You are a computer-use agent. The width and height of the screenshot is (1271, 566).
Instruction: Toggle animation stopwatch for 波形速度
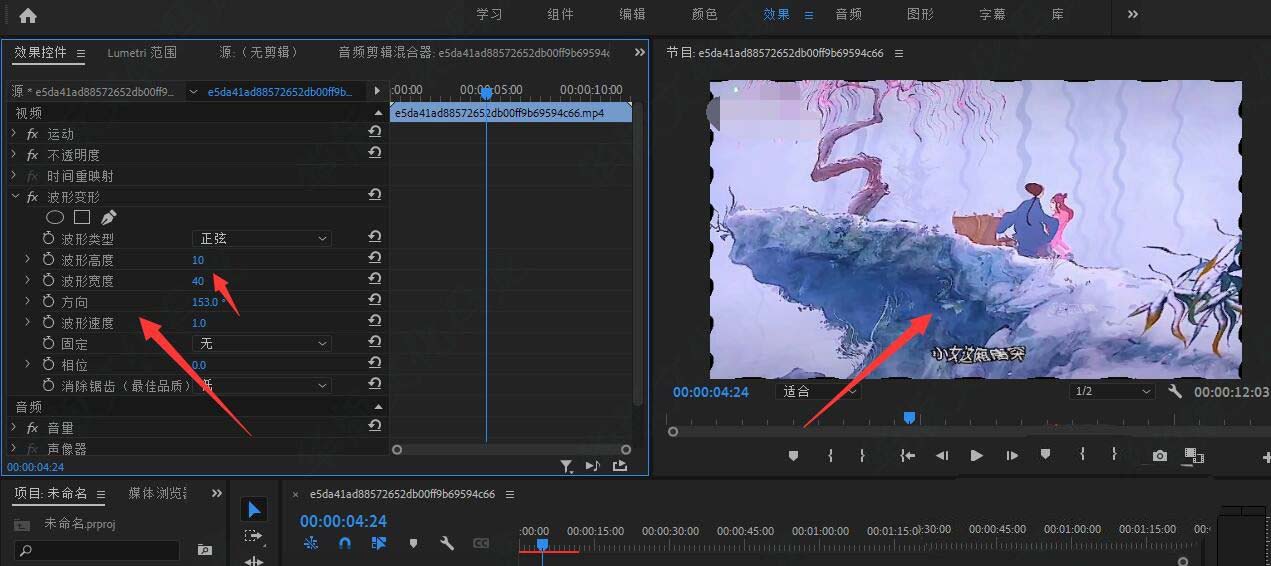point(48,322)
